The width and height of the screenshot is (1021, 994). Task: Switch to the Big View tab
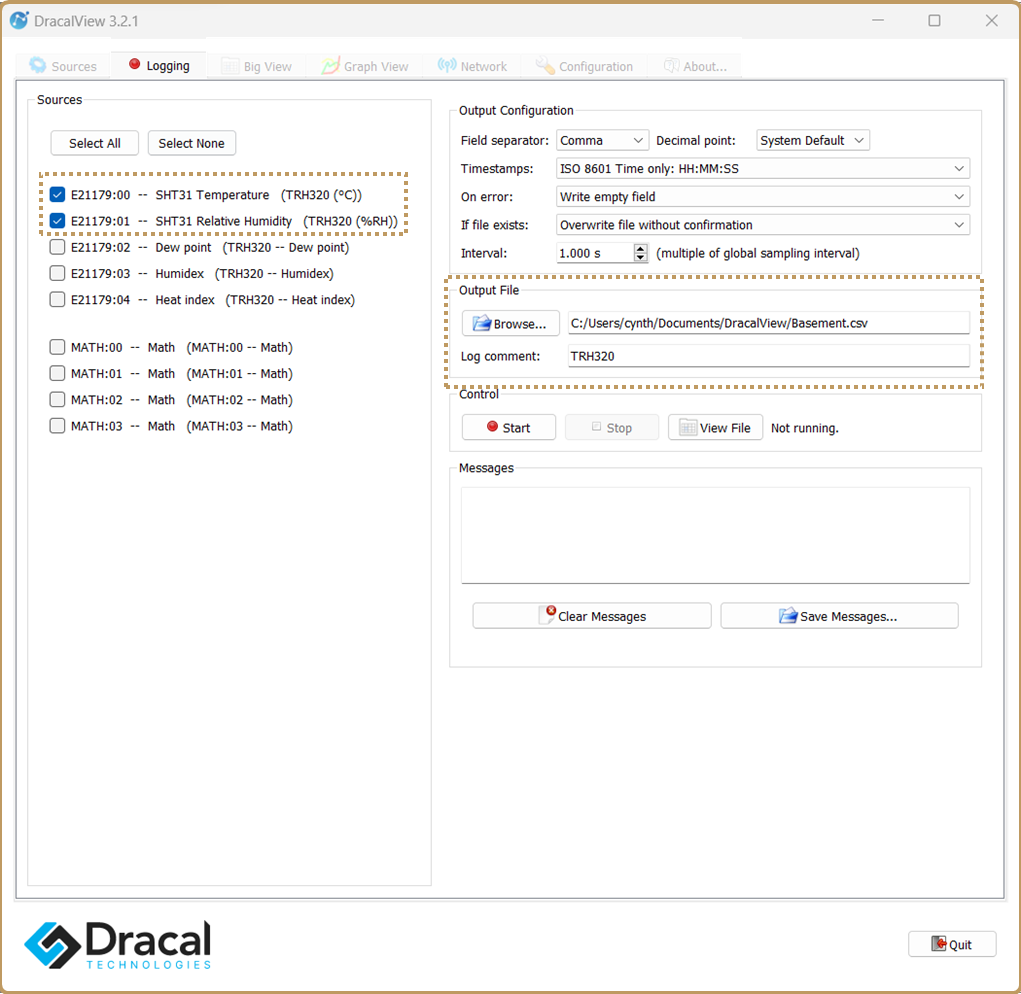pyautogui.click(x=257, y=66)
